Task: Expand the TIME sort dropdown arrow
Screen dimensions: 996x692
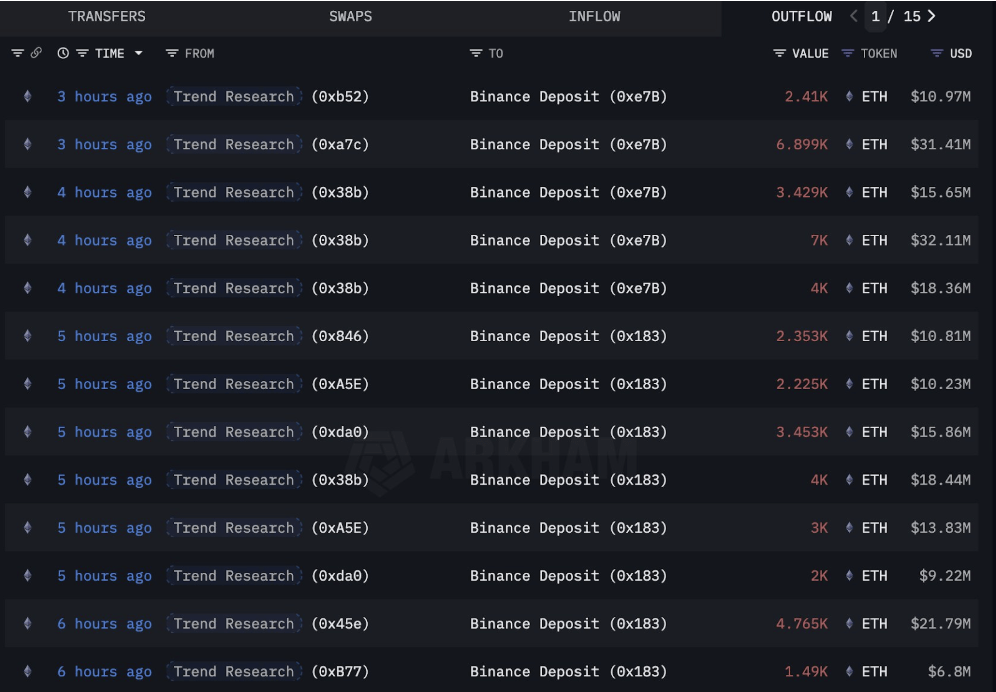Action: [x=138, y=54]
